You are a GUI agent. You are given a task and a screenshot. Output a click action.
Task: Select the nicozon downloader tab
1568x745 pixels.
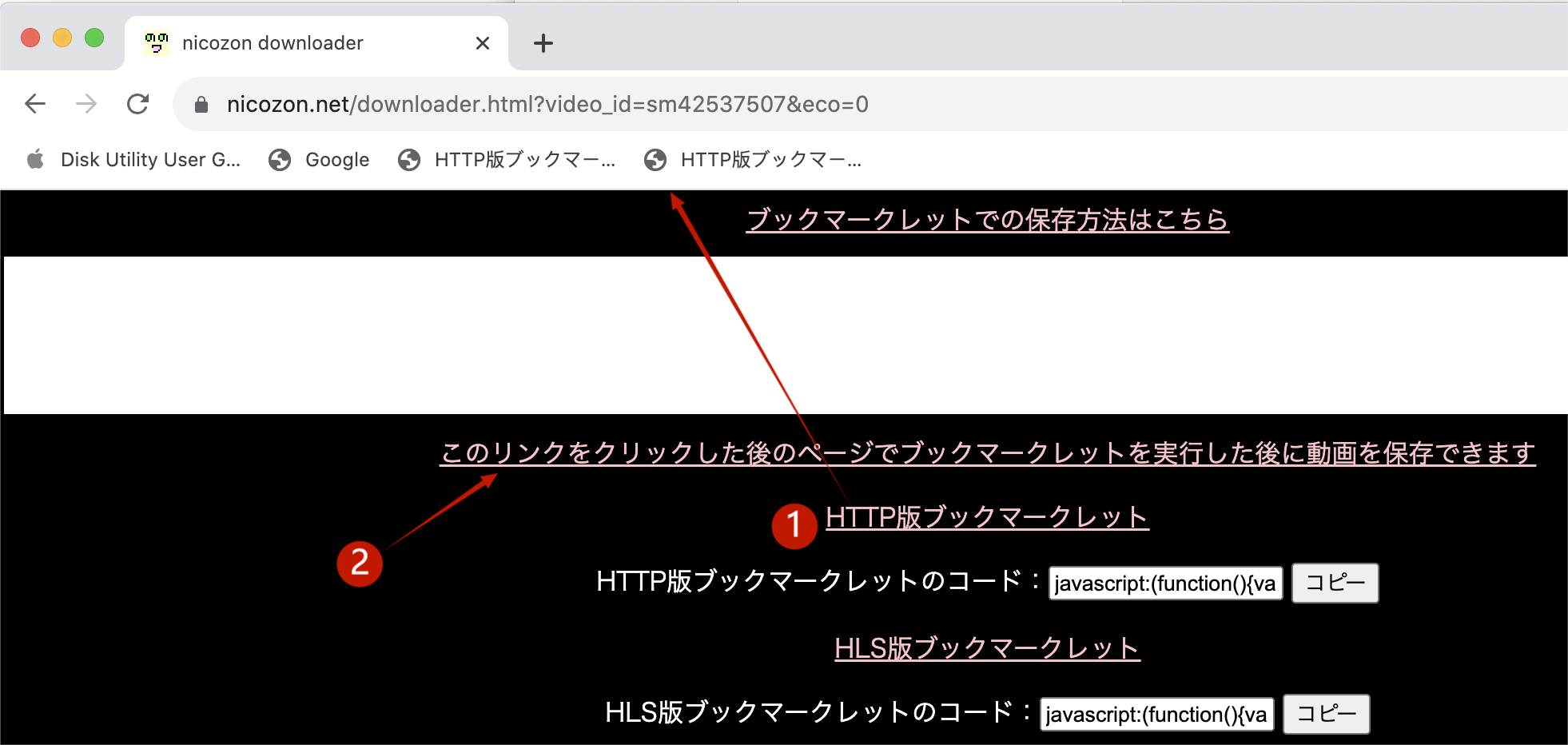(x=272, y=43)
